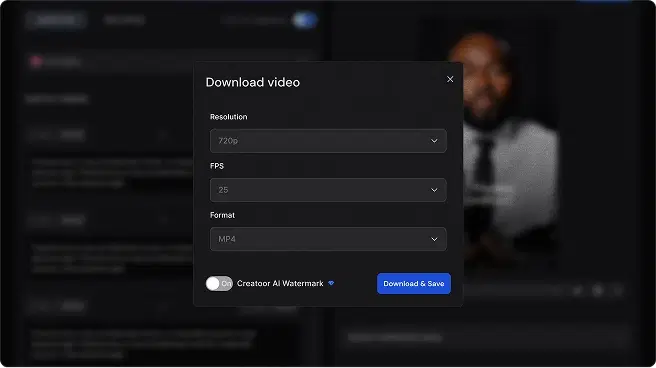Switch to the second blurred tab in background
This screenshot has height=368, width=656.
(124, 20)
